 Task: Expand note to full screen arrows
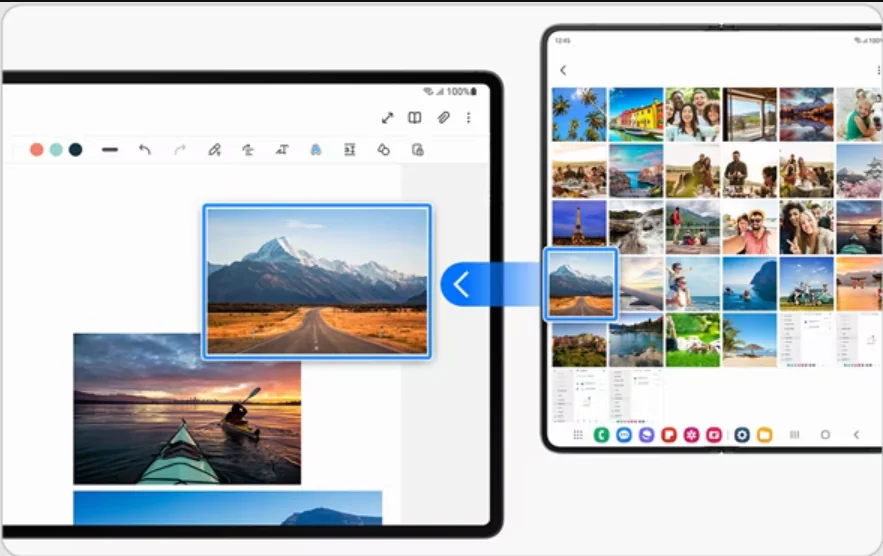[387, 118]
